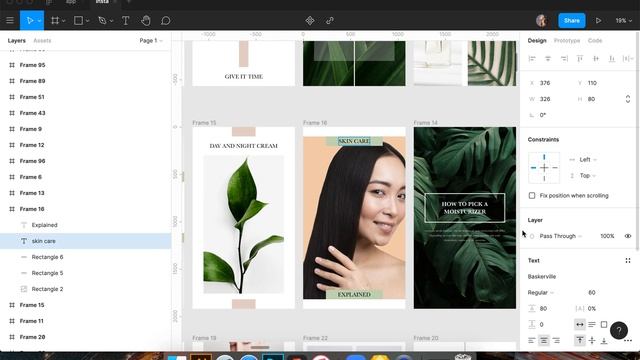Select the Rectangle shape tool
Screen dimensions: 640x360
78,20
